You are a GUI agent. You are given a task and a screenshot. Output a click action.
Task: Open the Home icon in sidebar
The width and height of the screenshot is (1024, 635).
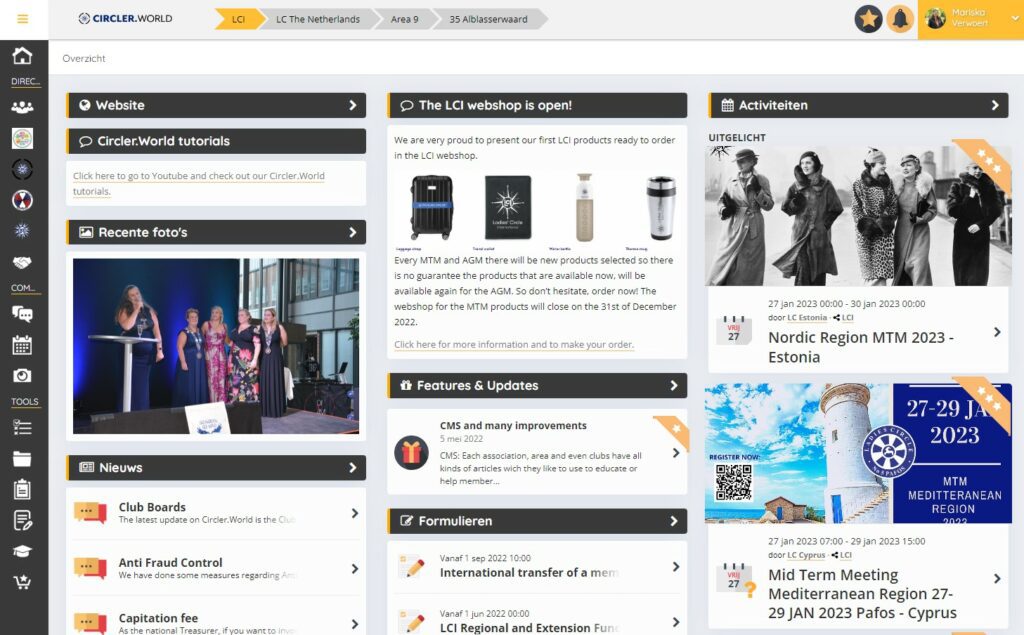pyautogui.click(x=22, y=56)
